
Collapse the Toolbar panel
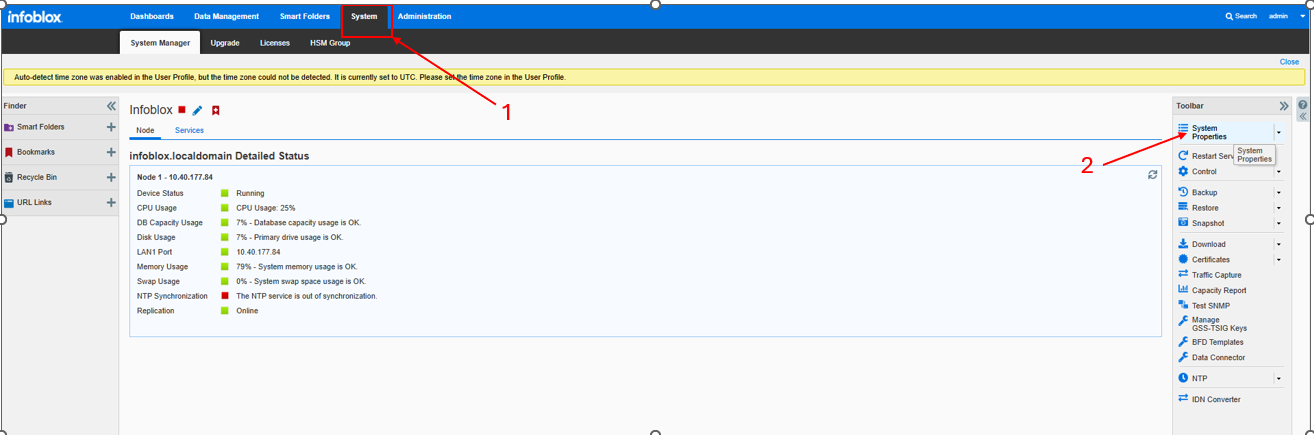[1284, 106]
